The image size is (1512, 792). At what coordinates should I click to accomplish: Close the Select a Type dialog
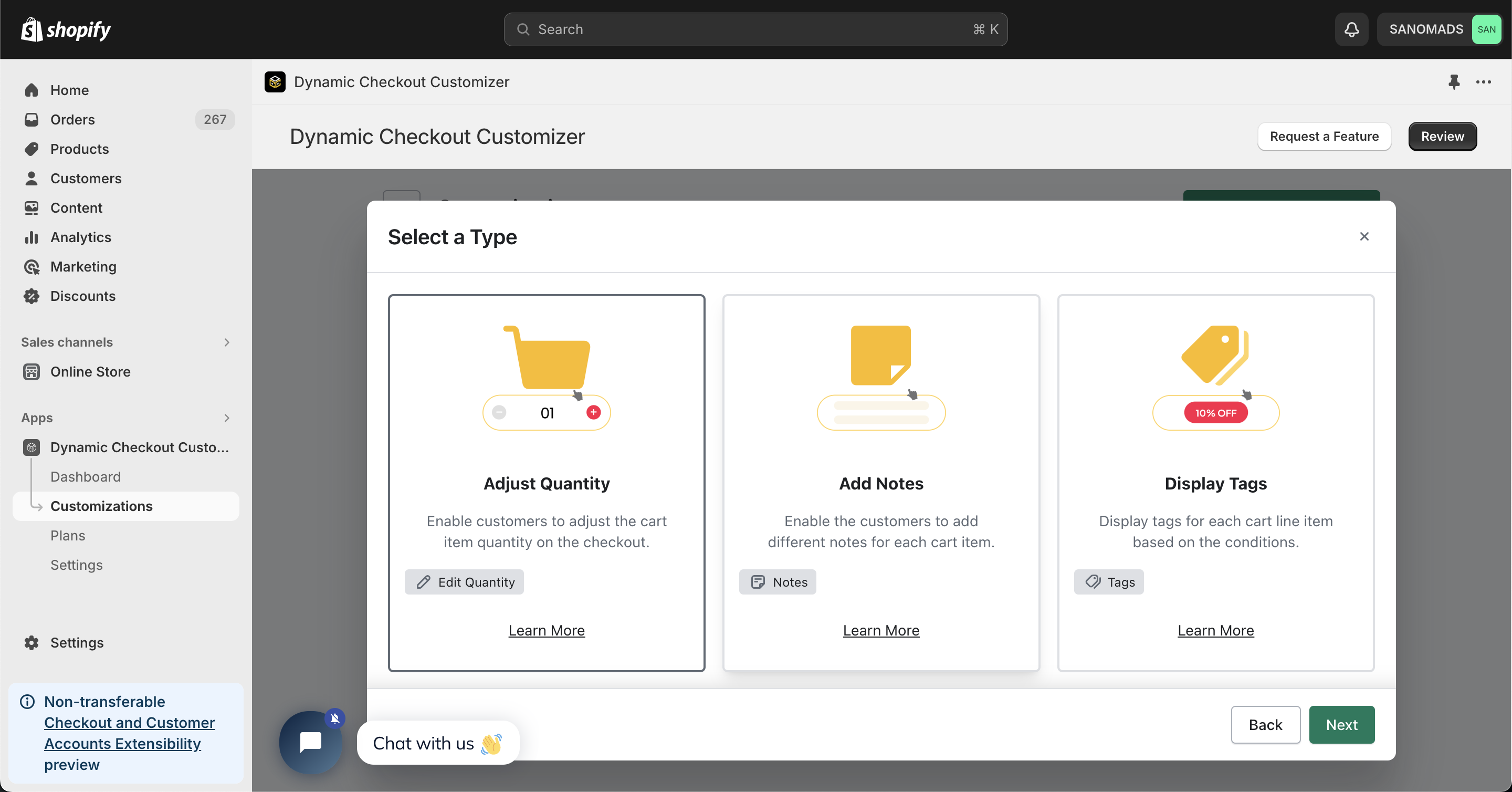coord(1364,236)
